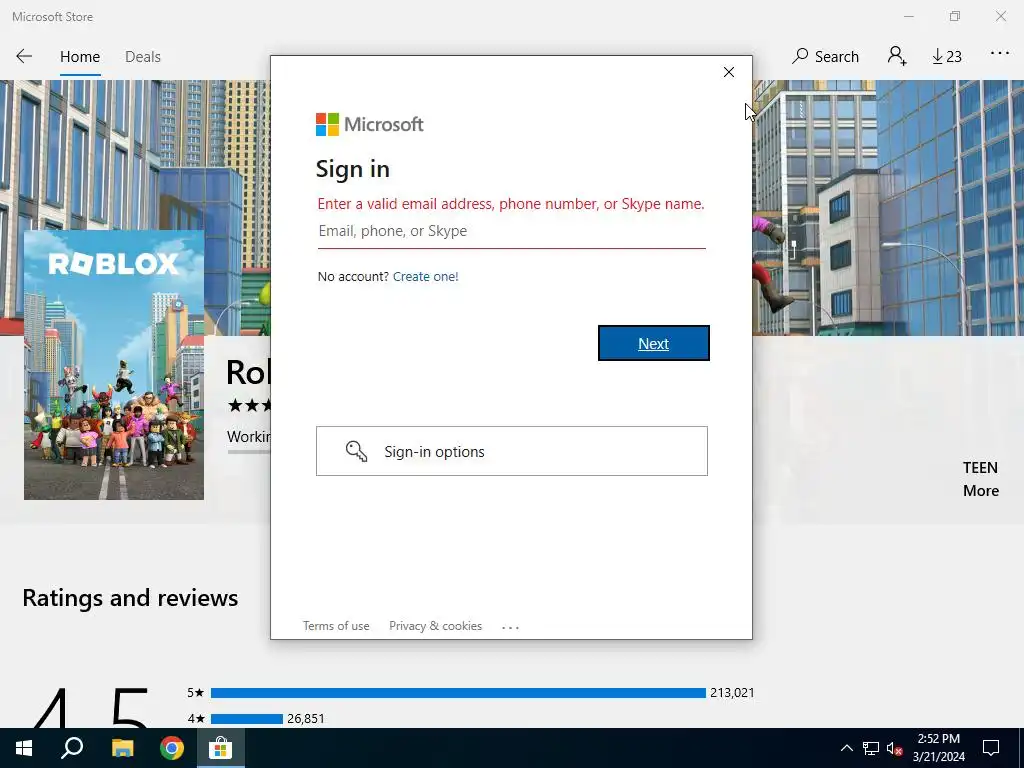Open Windows taskbar search
This screenshot has height=768, width=1024.
pyautogui.click(x=72, y=748)
